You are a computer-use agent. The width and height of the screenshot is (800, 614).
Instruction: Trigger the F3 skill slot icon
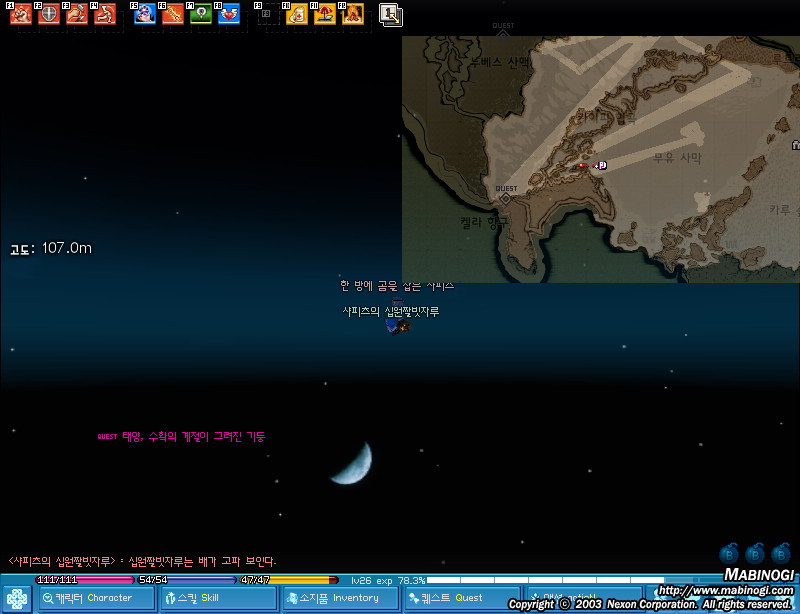click(x=77, y=15)
